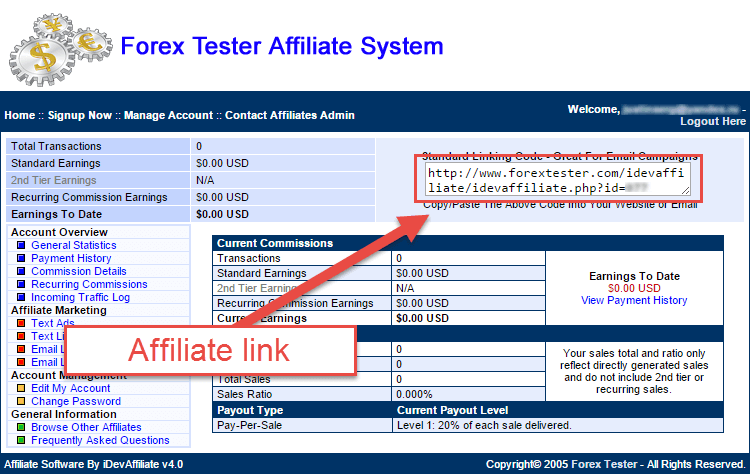Open the Payment History sidebar link
This screenshot has height=475, width=750.
pos(71,258)
